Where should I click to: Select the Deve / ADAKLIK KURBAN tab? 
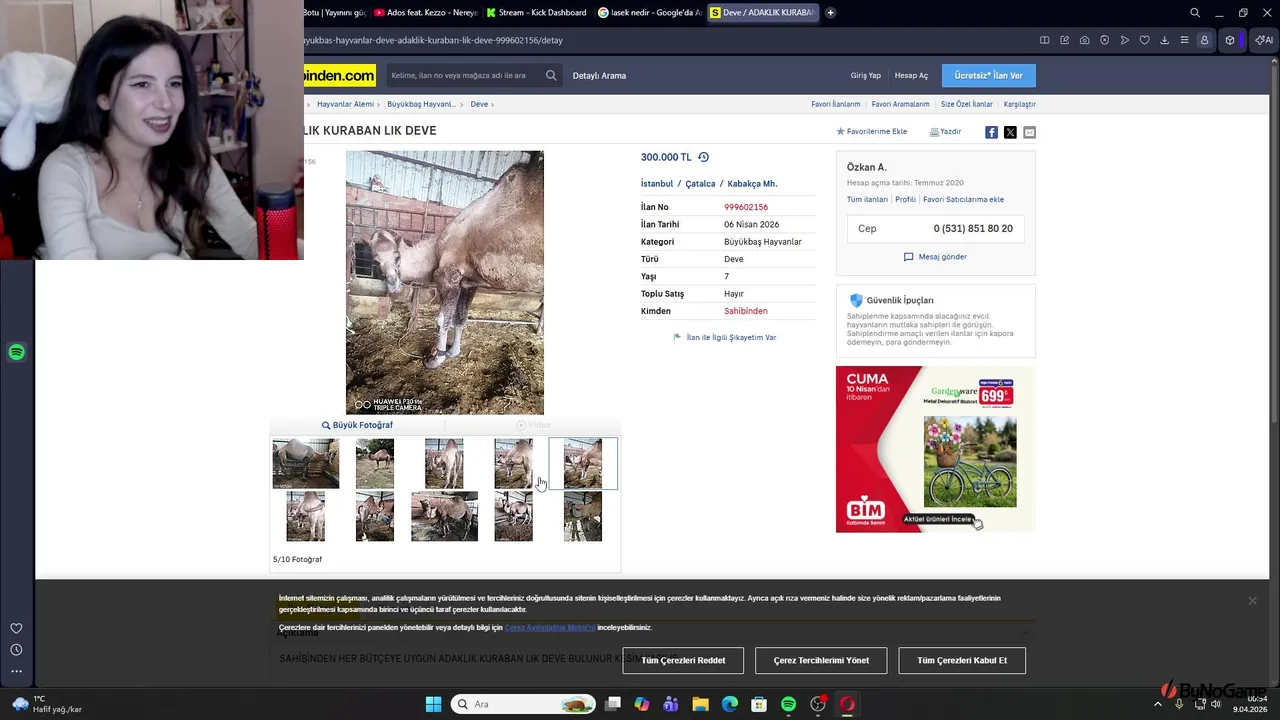(x=762, y=13)
